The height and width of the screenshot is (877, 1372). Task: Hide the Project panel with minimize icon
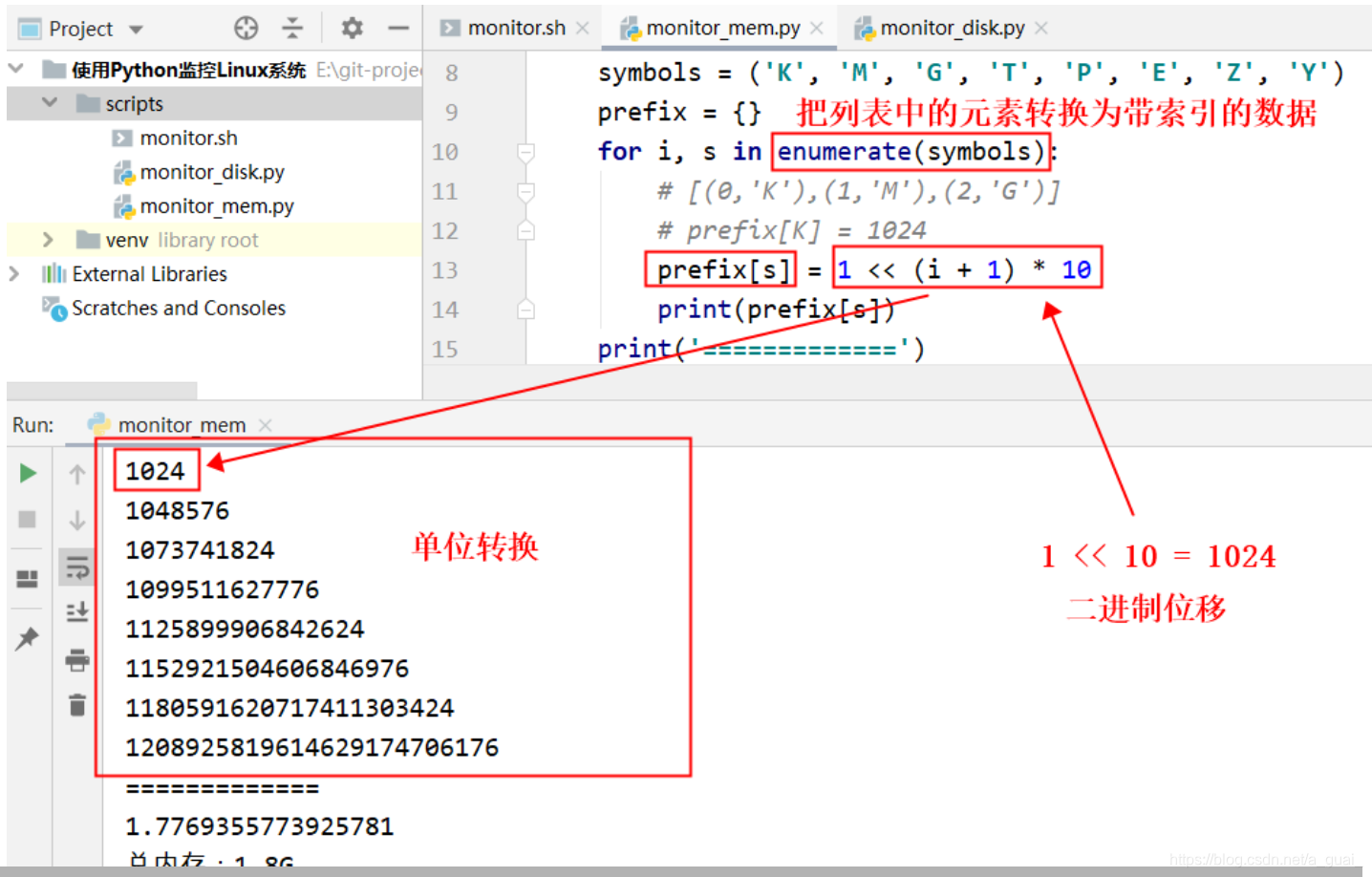(398, 29)
